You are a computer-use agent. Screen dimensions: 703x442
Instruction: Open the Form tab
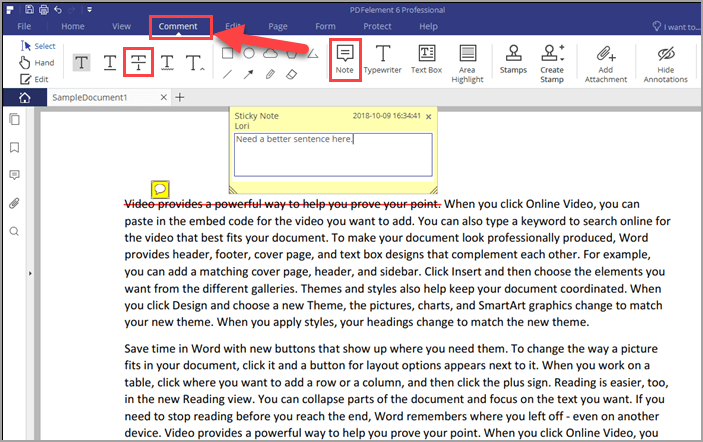(x=325, y=26)
